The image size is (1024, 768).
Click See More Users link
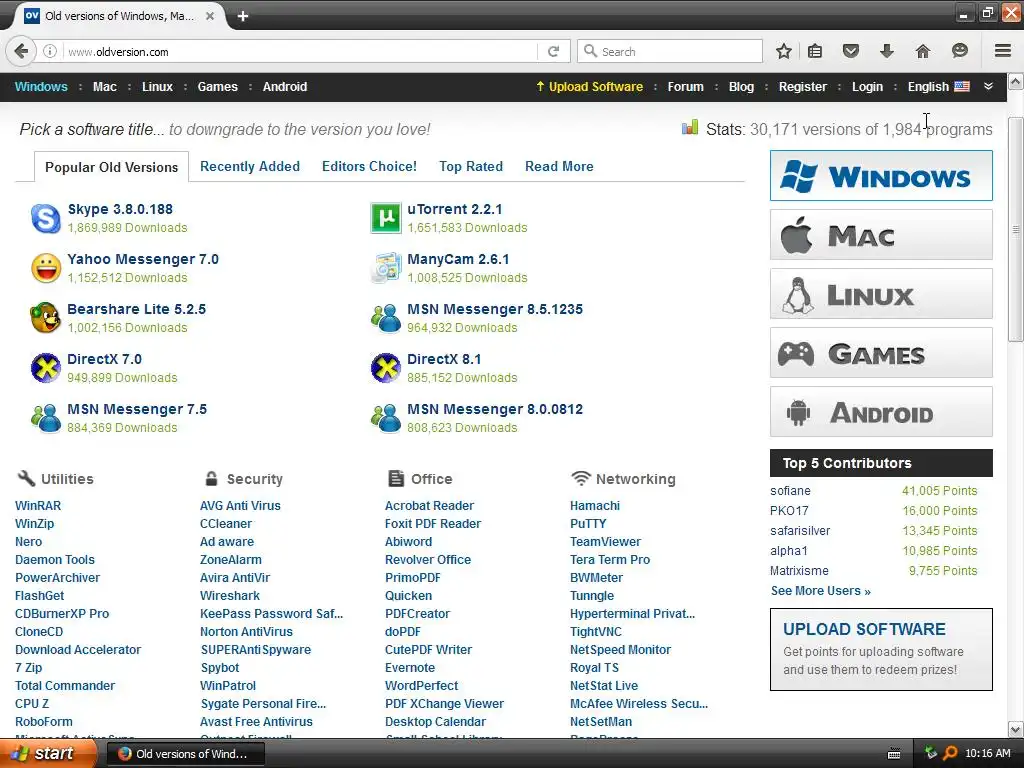coord(820,591)
